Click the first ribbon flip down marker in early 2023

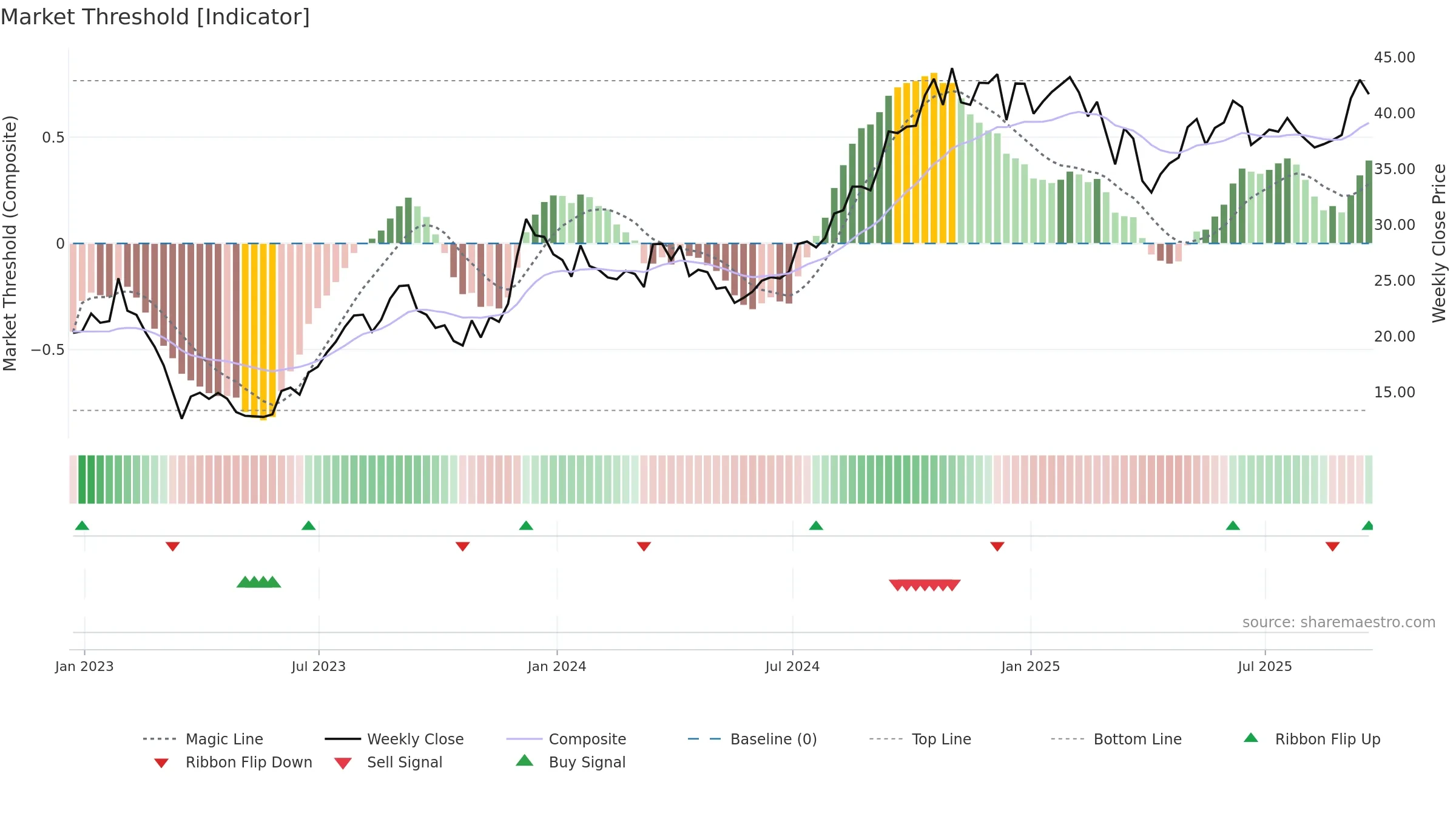(172, 547)
